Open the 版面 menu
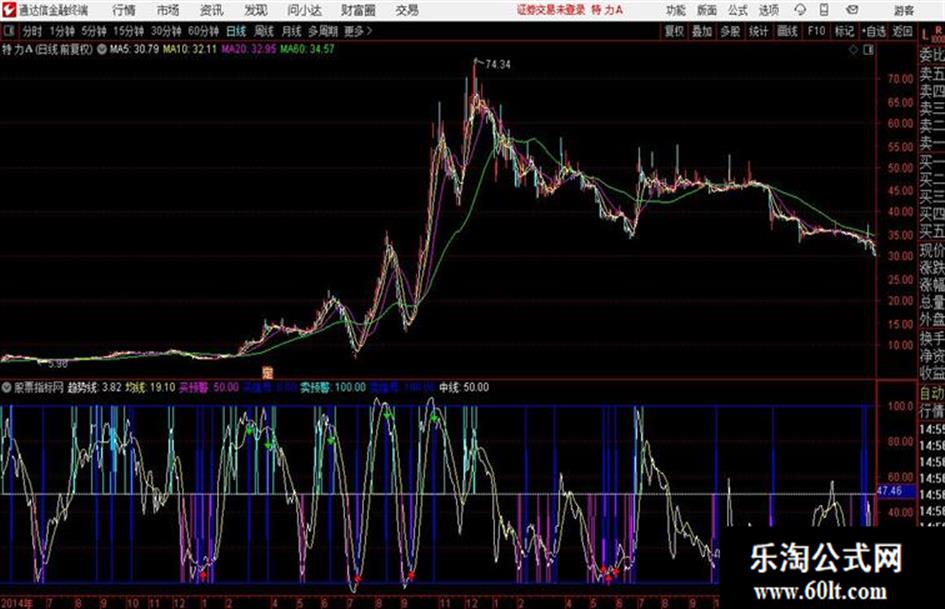Screen dimensions: 945x609 click(707, 10)
